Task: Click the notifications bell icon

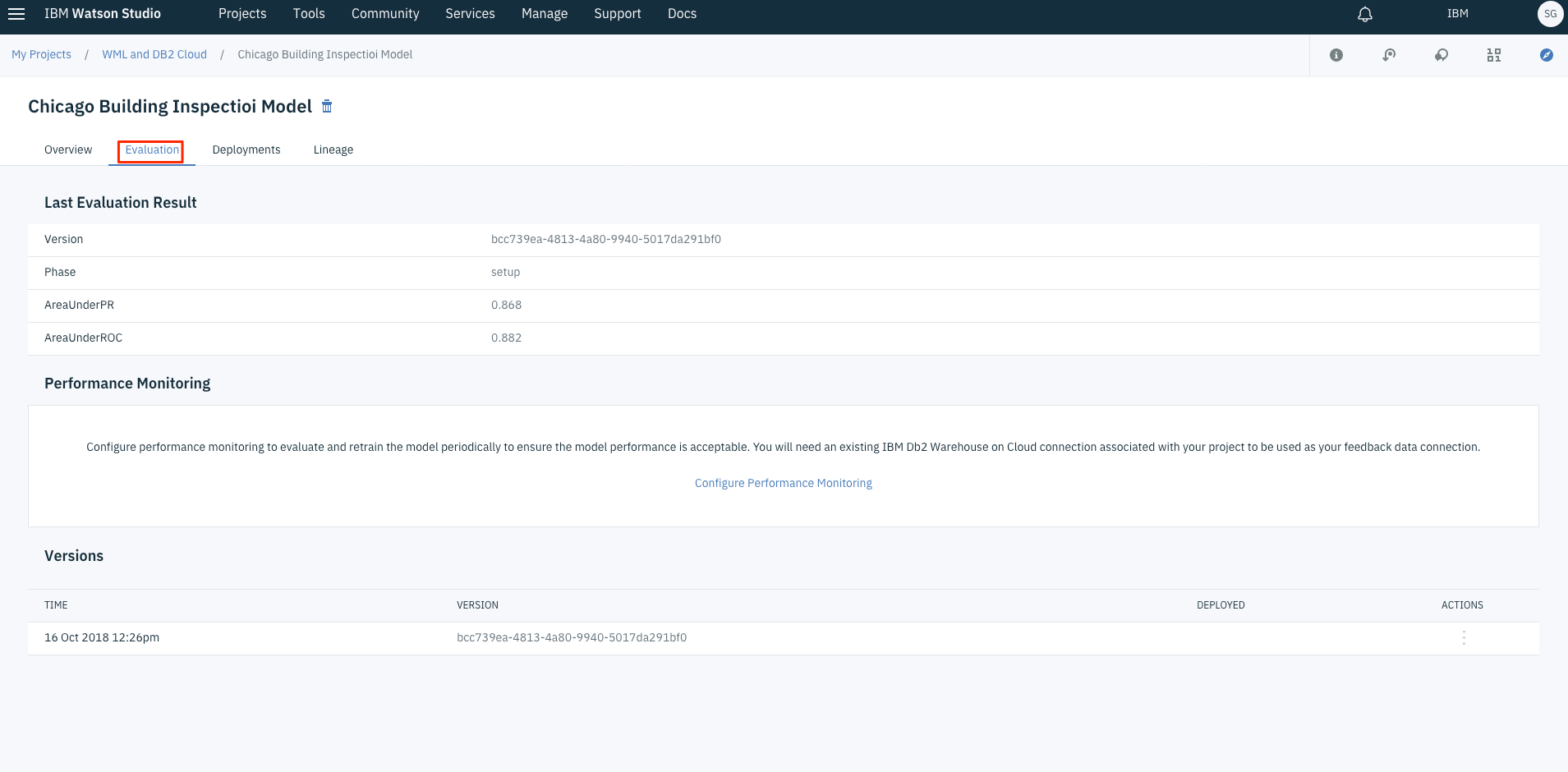Action: click(1365, 14)
